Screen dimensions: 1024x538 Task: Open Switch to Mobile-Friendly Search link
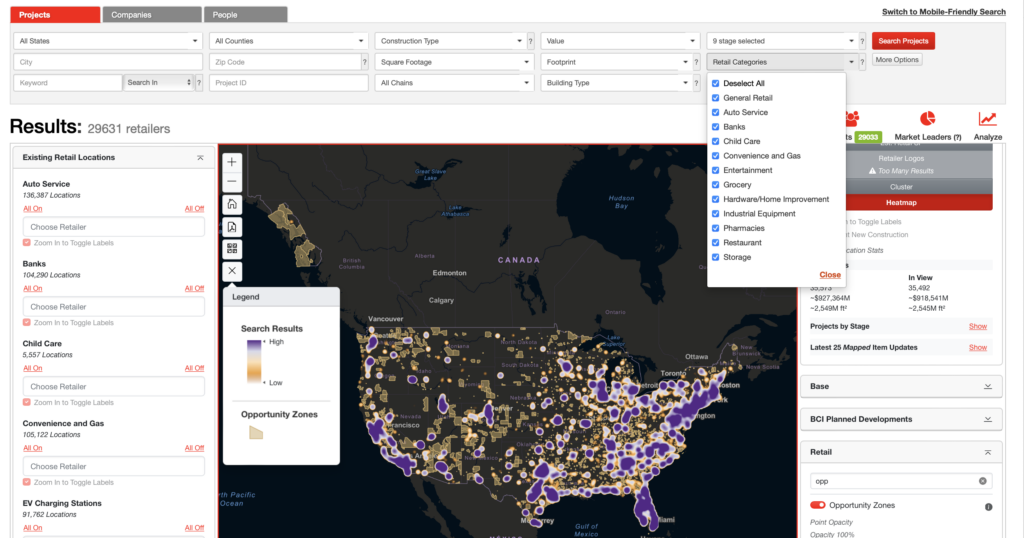pyautogui.click(x=944, y=12)
